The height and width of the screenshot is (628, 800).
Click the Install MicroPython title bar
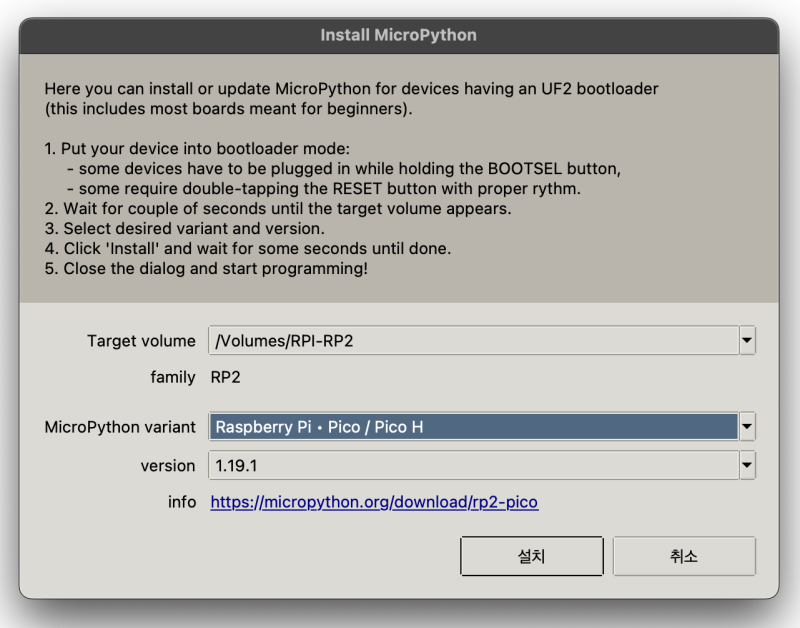click(398, 35)
